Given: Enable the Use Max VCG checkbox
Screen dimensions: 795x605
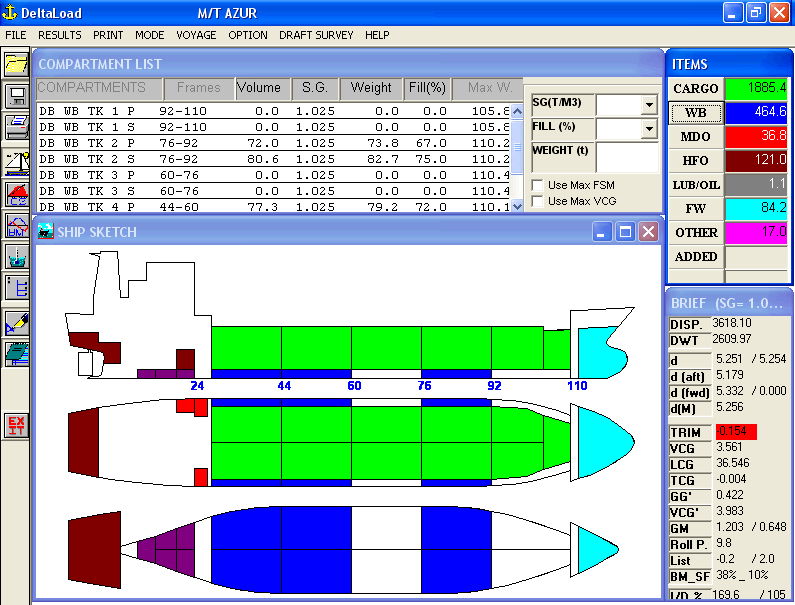Looking at the screenshot, I should click(537, 201).
